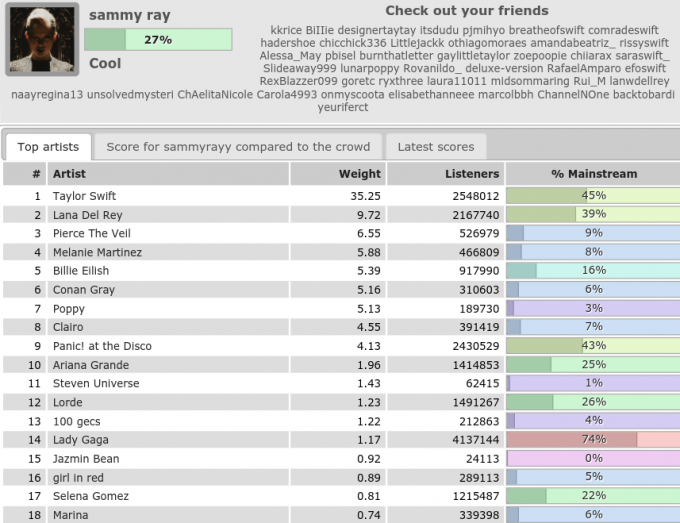Image resolution: width=680 pixels, height=523 pixels.
Task: Open friend link backtobardi
Action: 644,94
